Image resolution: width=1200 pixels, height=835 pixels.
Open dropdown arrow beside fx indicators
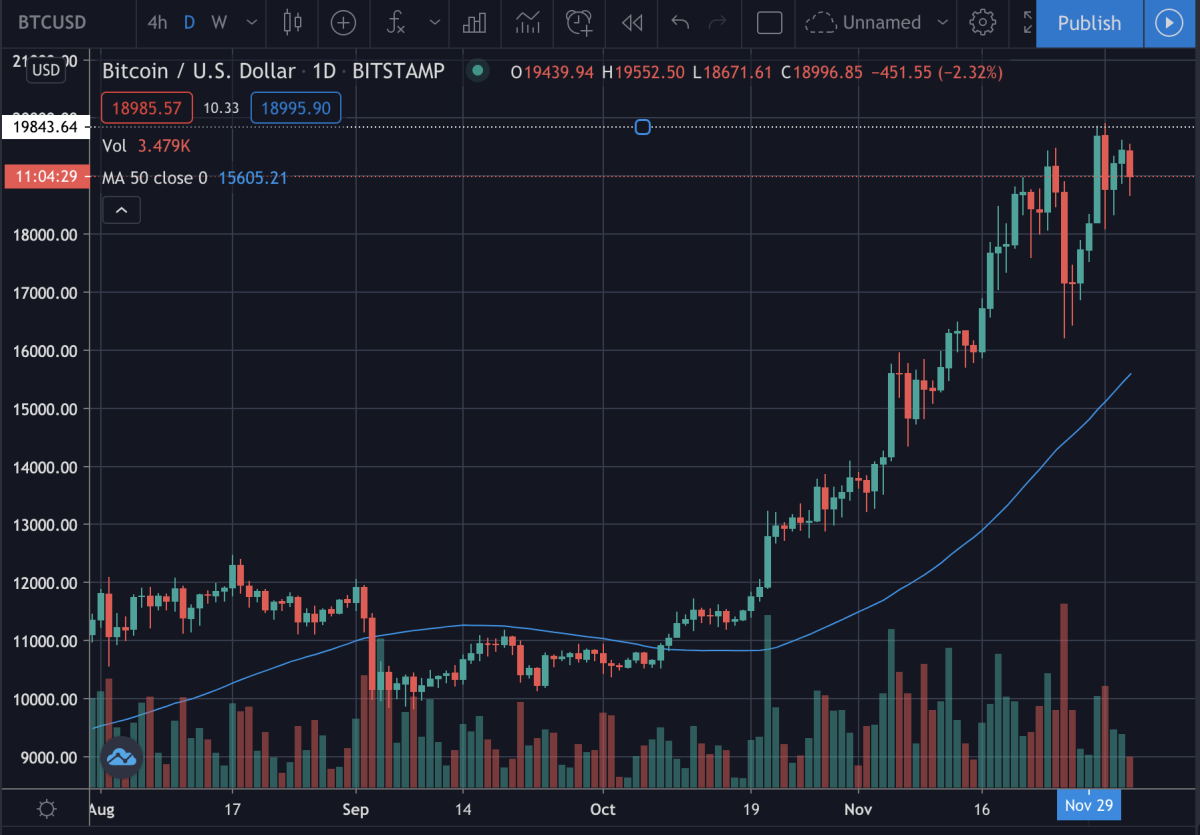pyautogui.click(x=434, y=22)
